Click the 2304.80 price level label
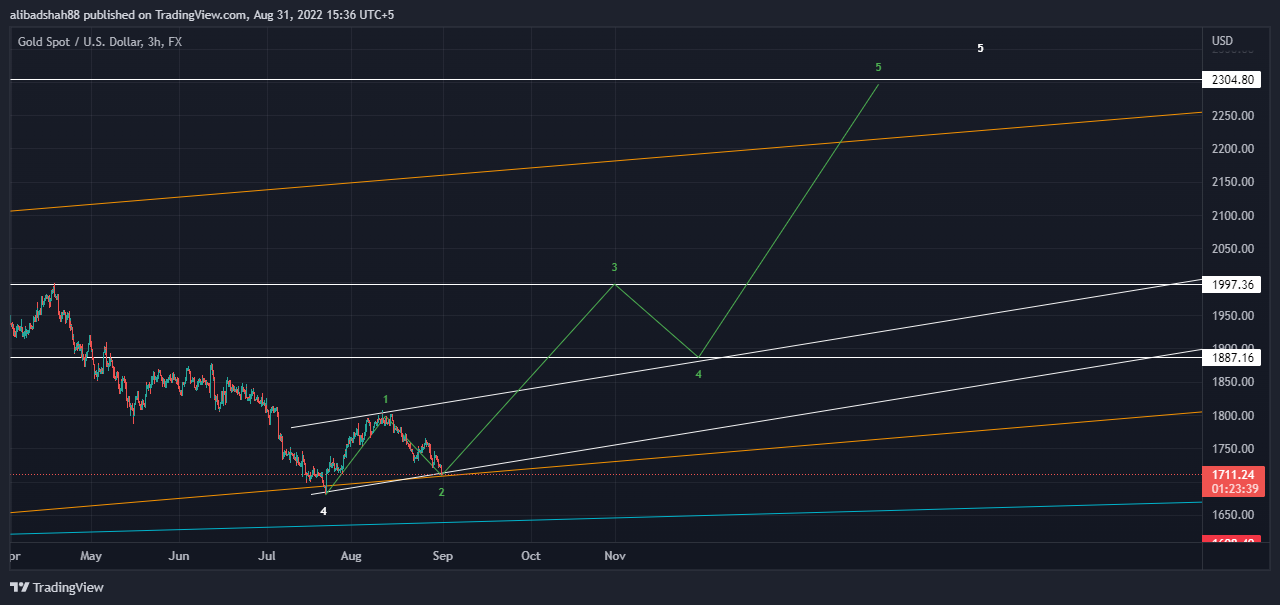 1232,79
